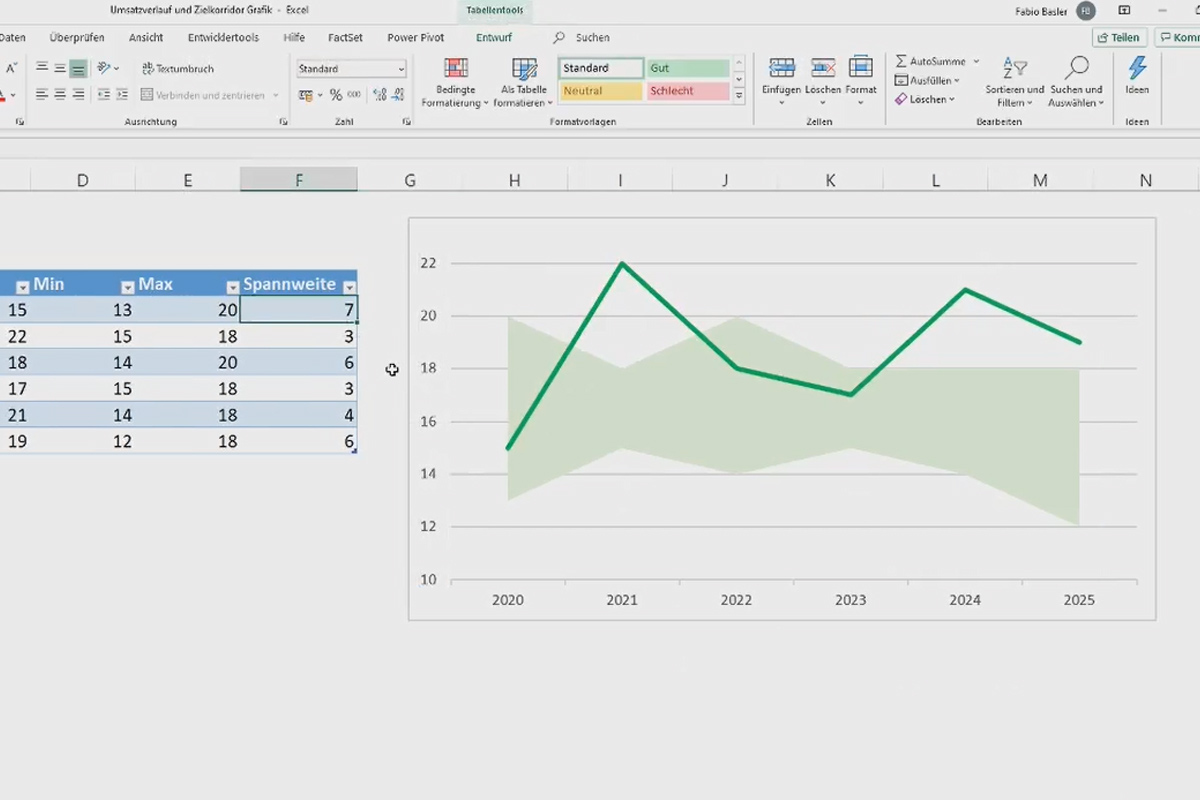Open Suchen und Auswählen
Image resolution: width=1200 pixels, height=800 pixels.
tap(1076, 82)
